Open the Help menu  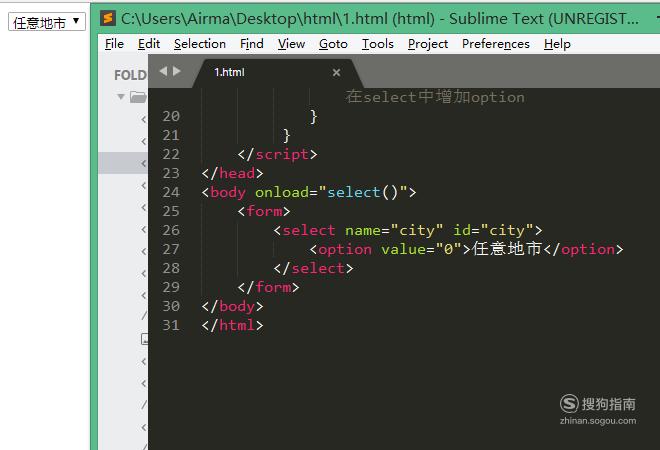[557, 44]
